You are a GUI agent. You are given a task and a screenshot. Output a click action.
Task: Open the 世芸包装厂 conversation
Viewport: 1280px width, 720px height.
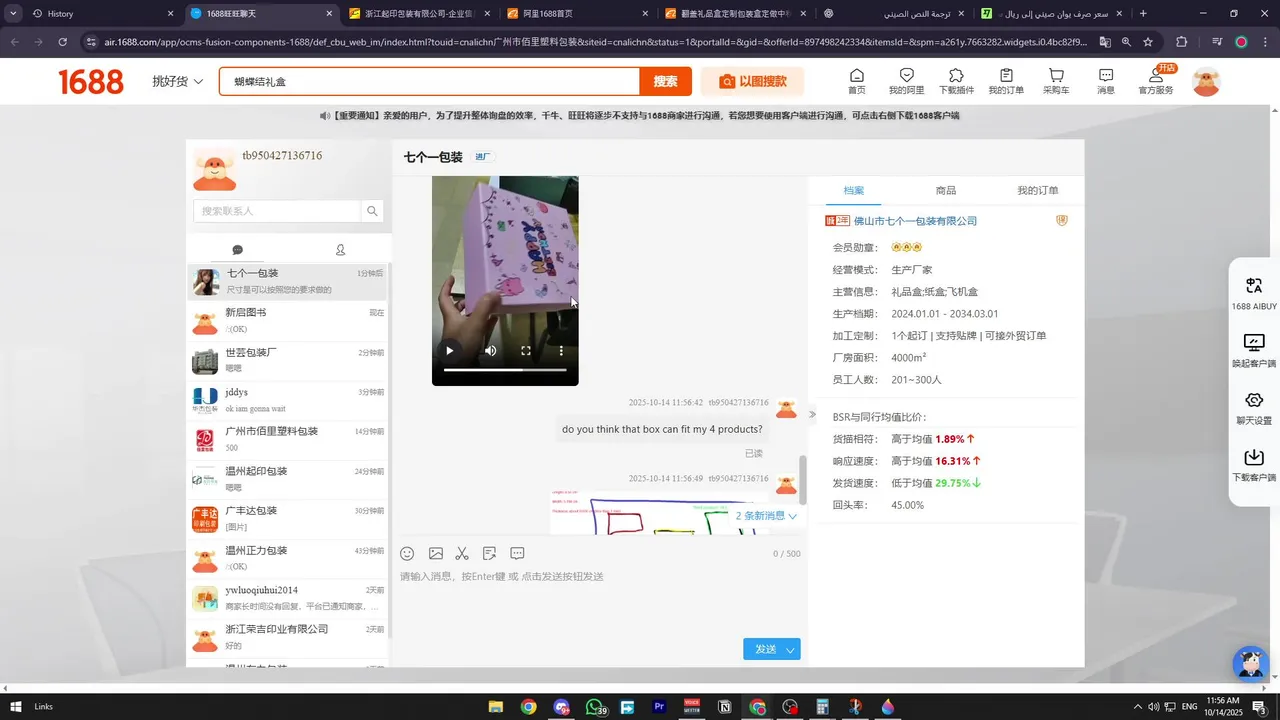(x=288, y=361)
